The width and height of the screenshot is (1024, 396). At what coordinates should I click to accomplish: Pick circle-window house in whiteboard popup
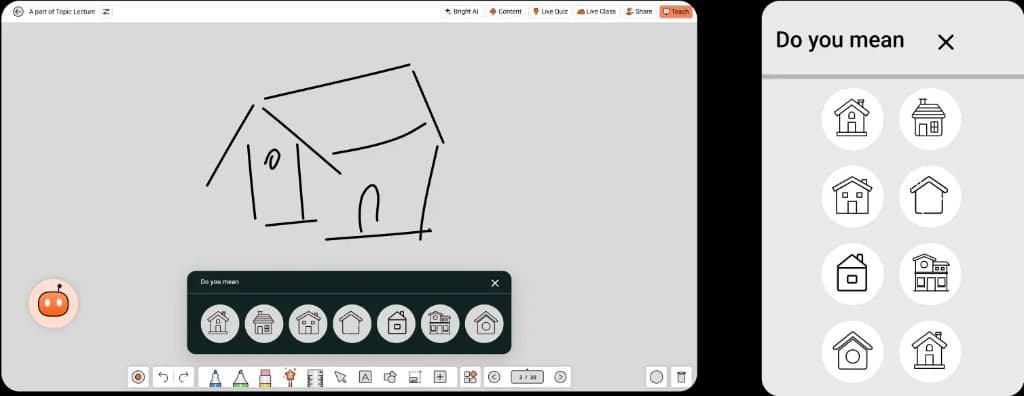coord(484,323)
